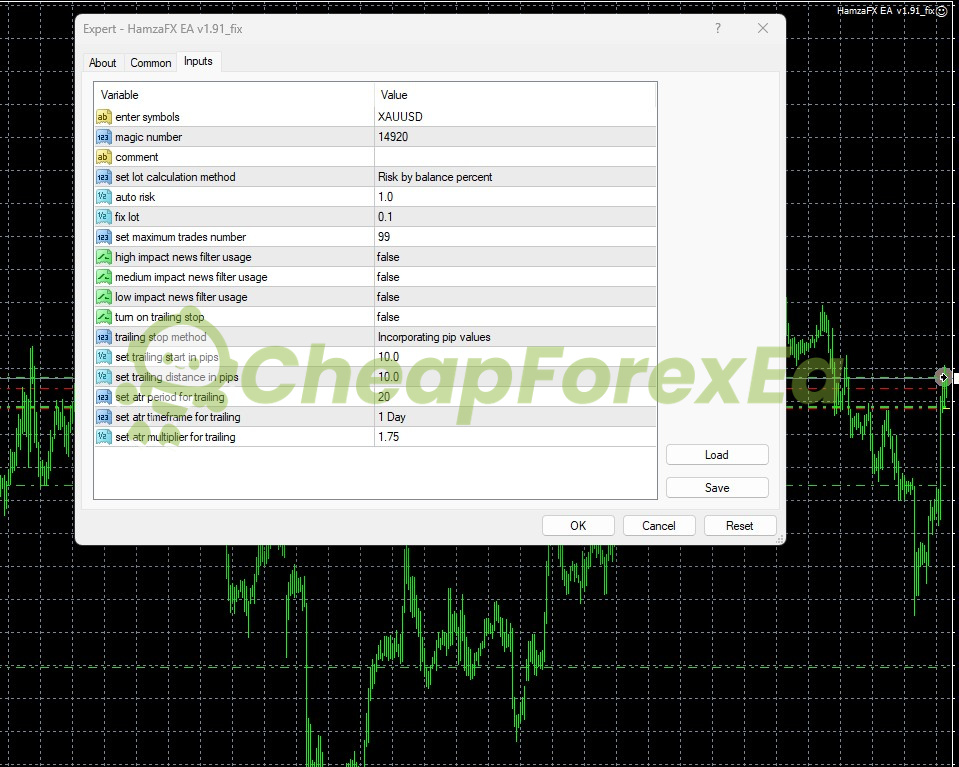Switch to the About tab
The height and width of the screenshot is (767, 959).
(103, 63)
